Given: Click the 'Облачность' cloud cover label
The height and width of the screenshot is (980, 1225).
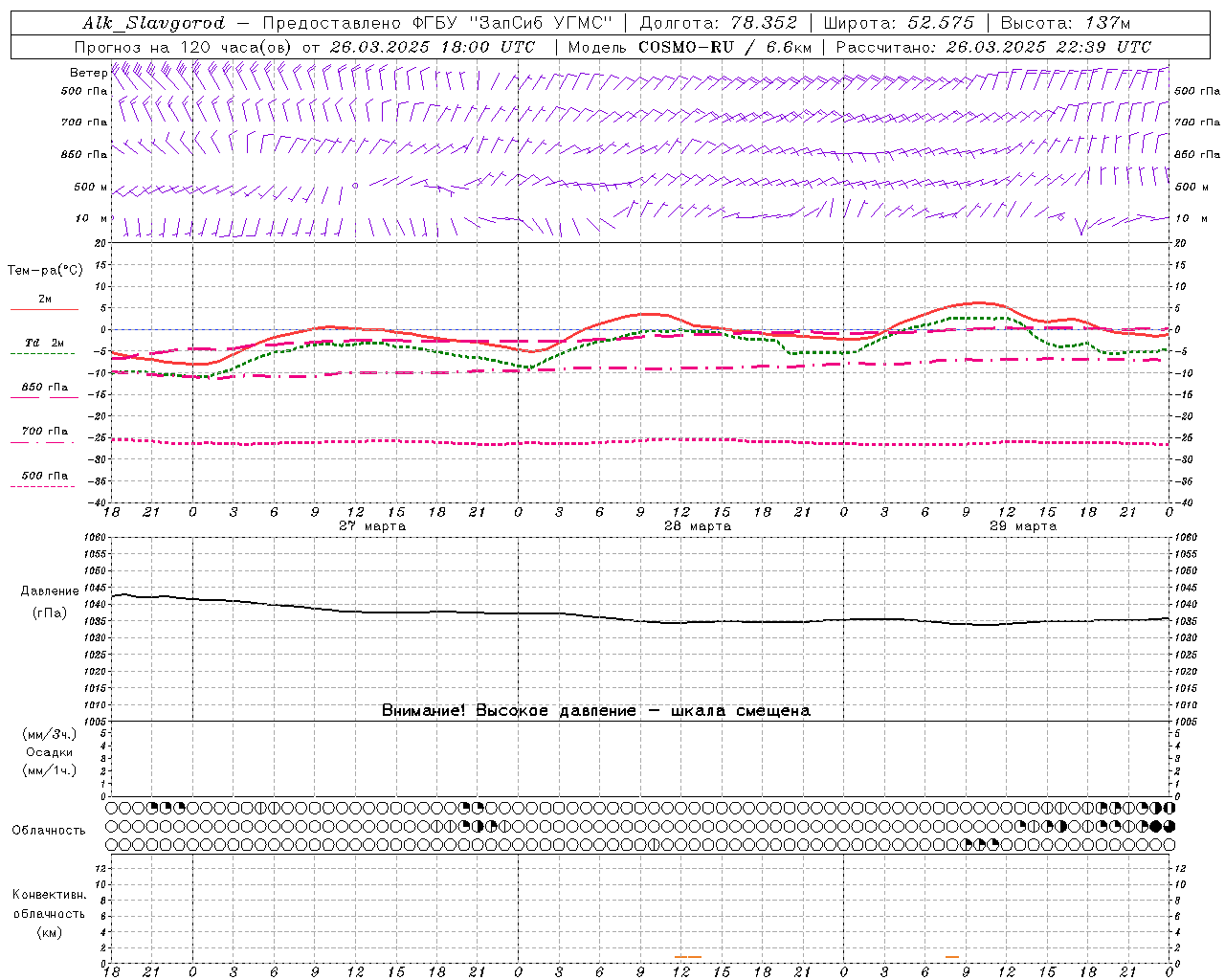Looking at the screenshot, I should click(x=49, y=830).
